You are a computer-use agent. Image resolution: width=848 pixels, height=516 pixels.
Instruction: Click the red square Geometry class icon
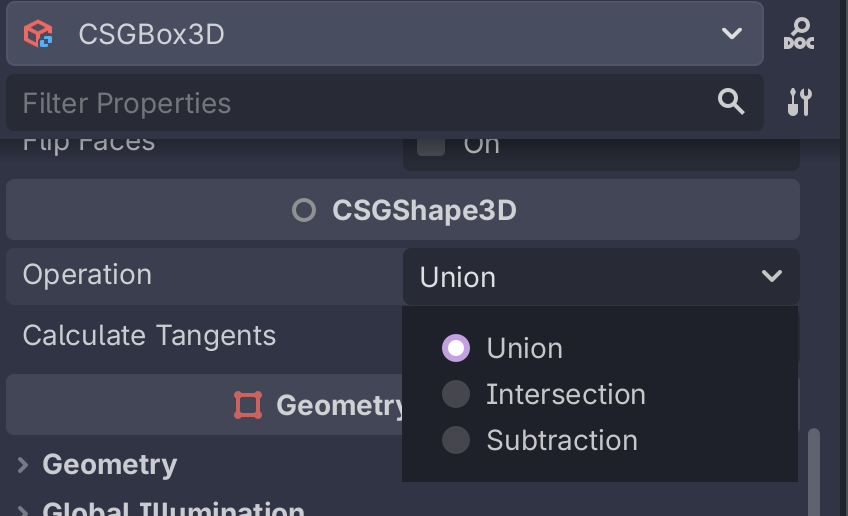pyautogui.click(x=248, y=405)
